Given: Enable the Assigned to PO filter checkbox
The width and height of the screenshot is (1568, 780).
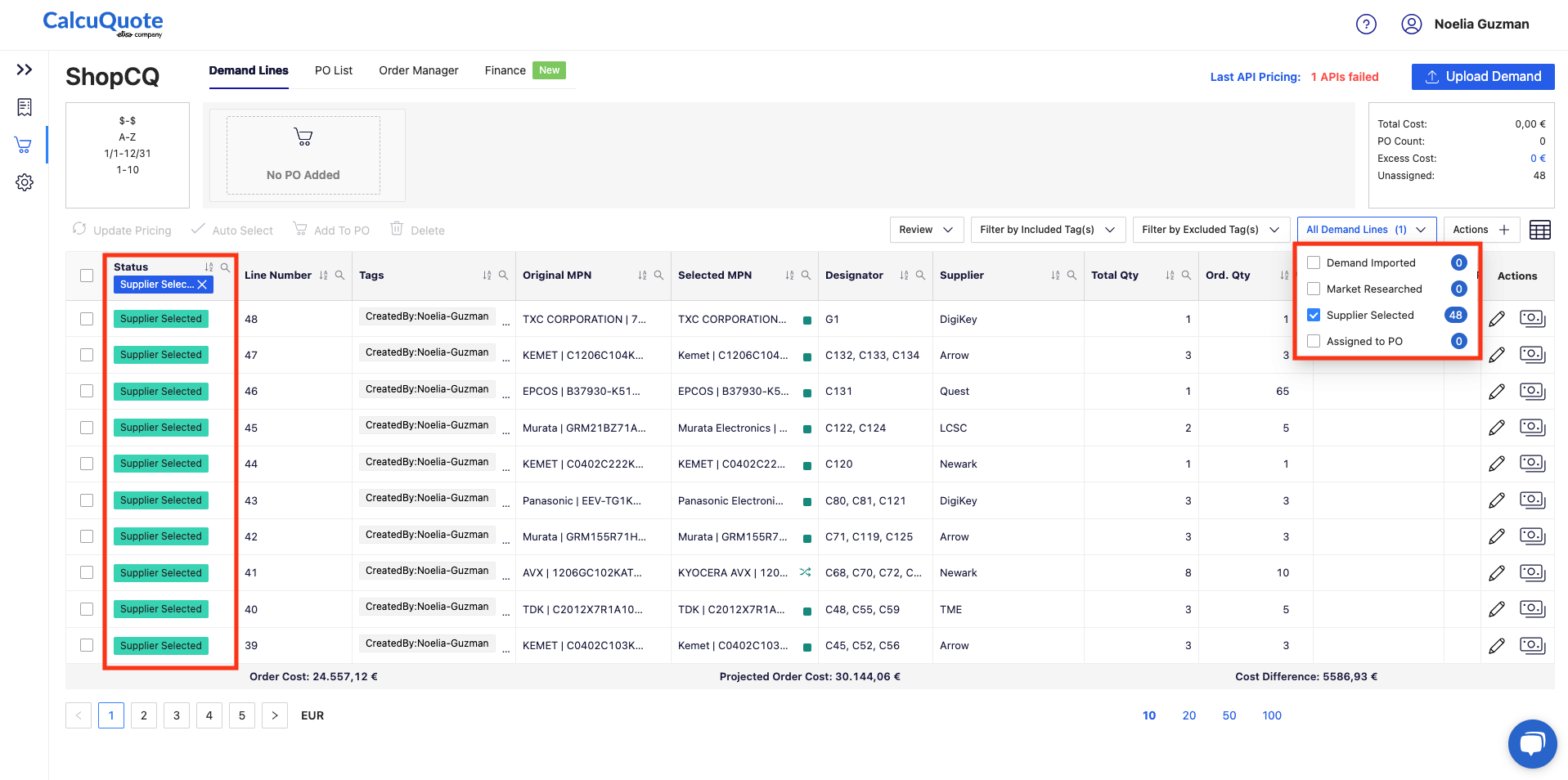Looking at the screenshot, I should tap(1314, 341).
